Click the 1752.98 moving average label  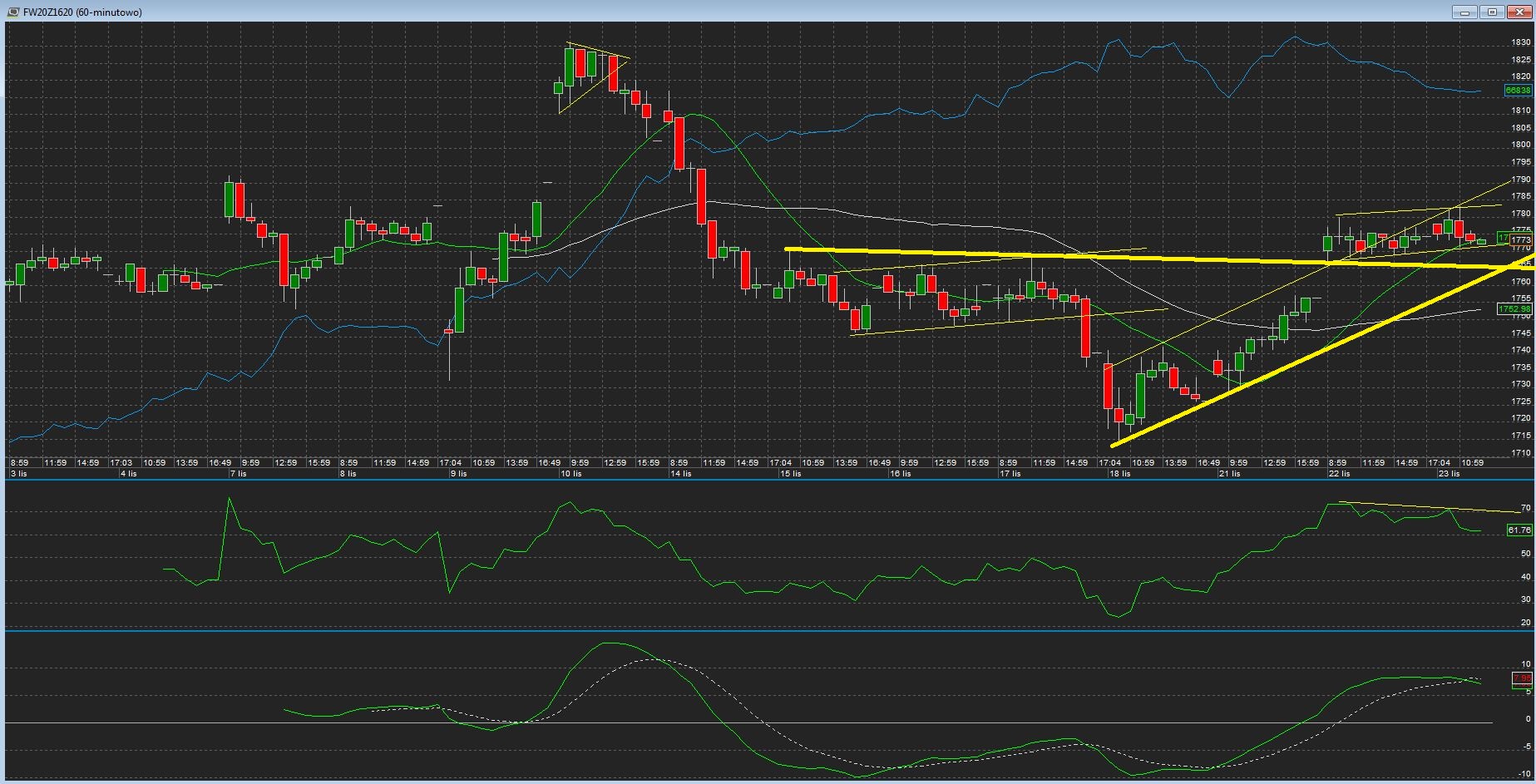pos(1514,309)
